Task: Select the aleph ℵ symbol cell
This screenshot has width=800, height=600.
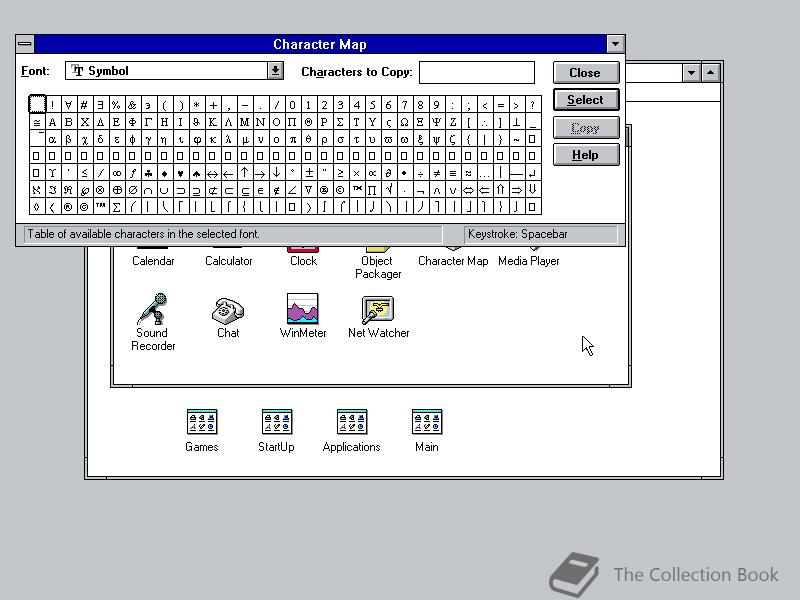Action: click(x=36, y=190)
